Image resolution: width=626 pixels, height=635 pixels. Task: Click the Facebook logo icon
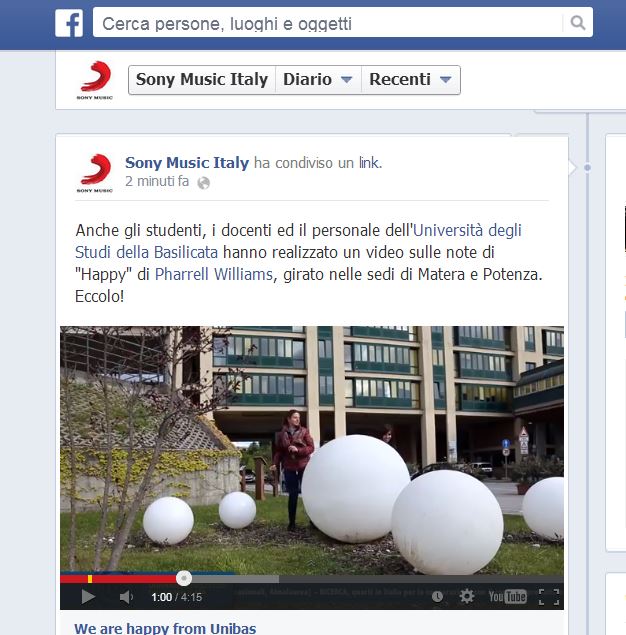(x=69, y=23)
